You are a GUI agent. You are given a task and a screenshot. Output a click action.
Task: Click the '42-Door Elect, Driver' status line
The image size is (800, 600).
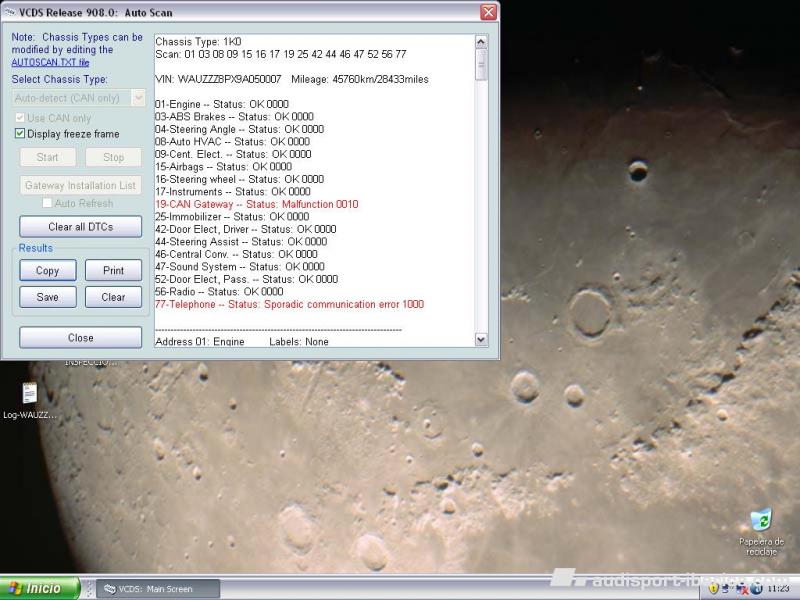point(246,229)
